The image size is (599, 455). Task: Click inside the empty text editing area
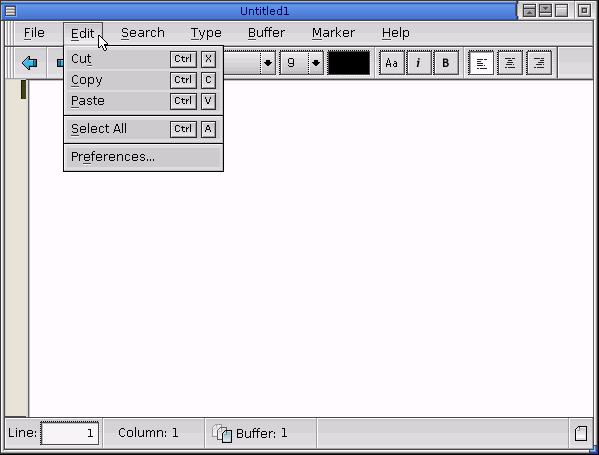(311, 248)
